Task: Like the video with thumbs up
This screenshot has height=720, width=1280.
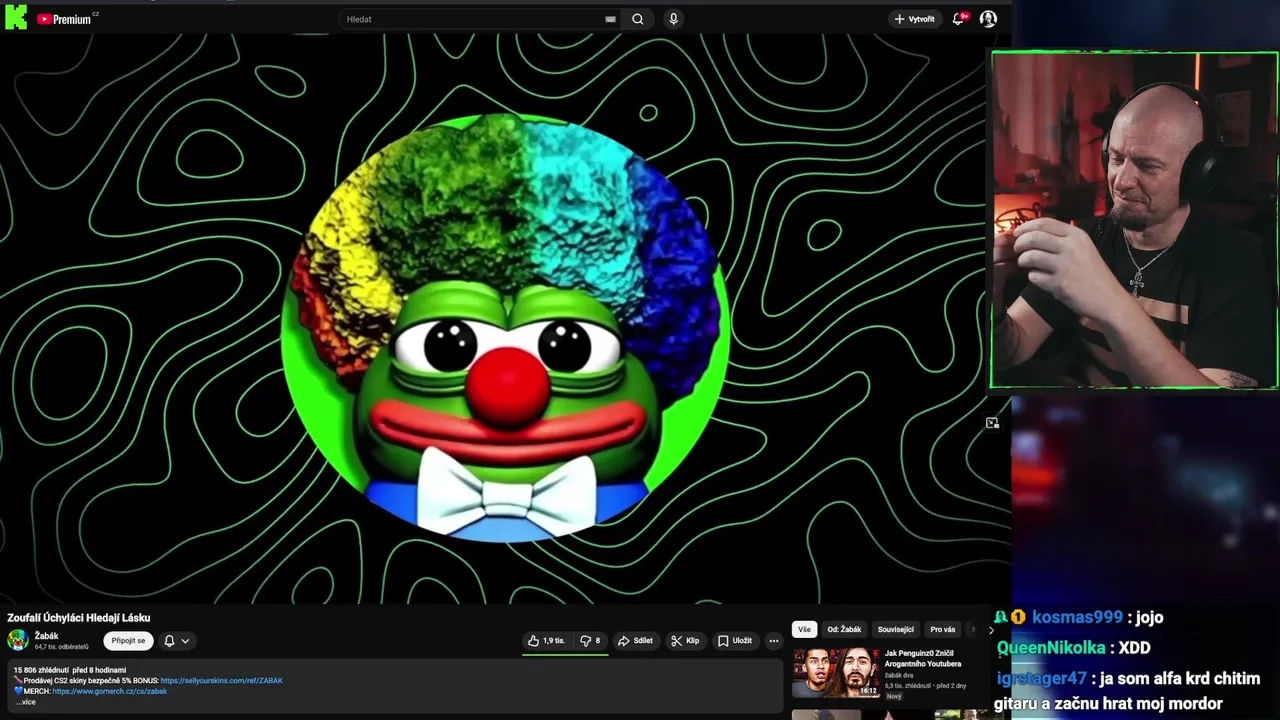Action: tap(547, 641)
